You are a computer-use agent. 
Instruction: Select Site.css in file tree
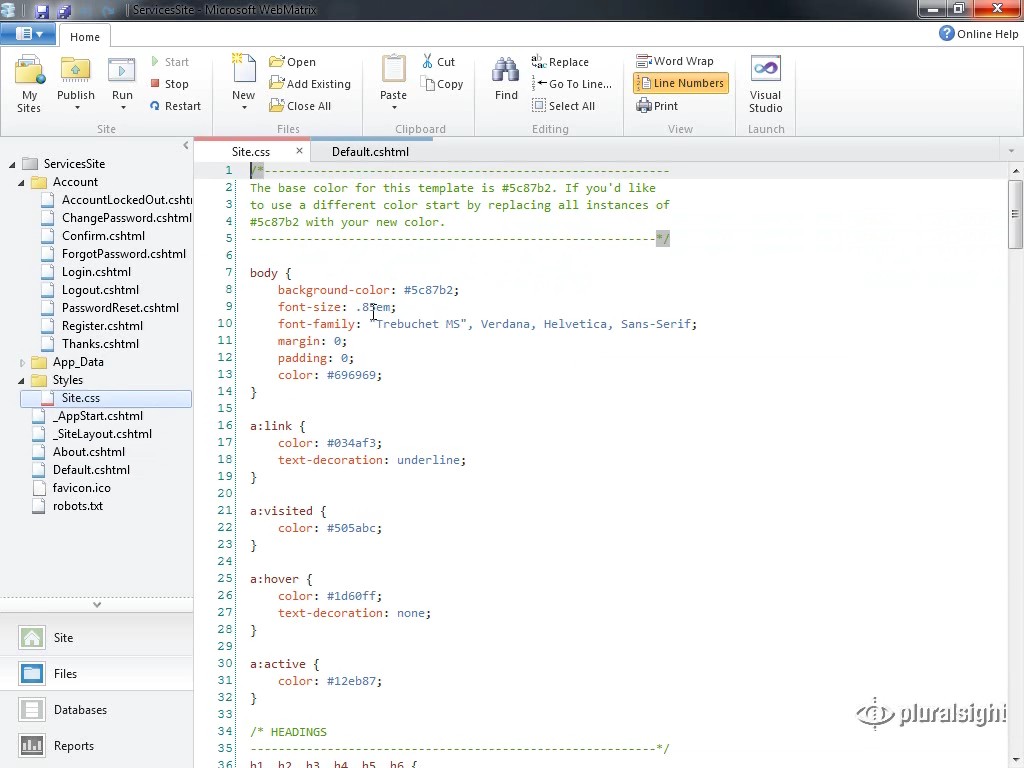click(106, 398)
